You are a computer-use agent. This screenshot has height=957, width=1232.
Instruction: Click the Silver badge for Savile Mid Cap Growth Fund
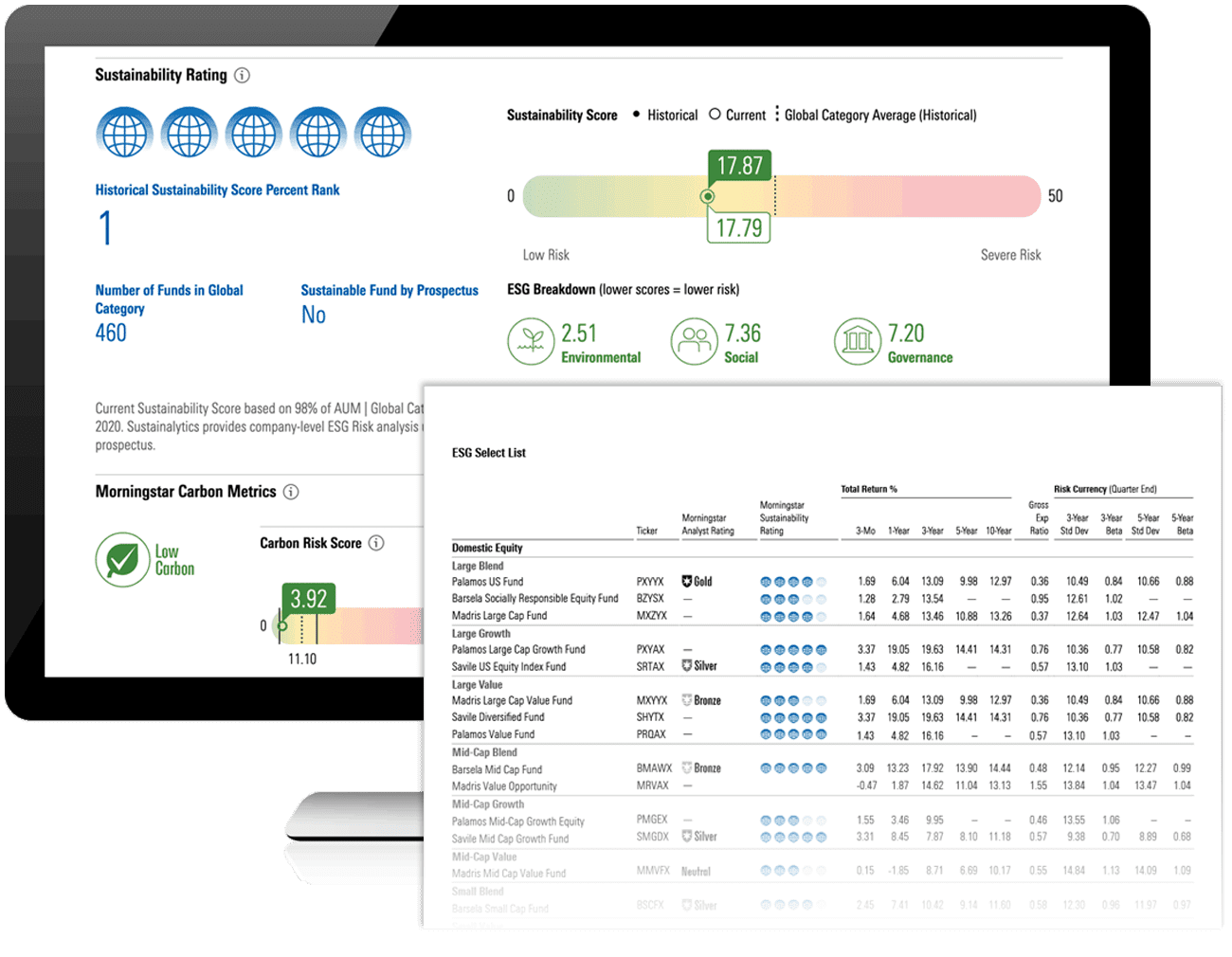click(x=699, y=837)
